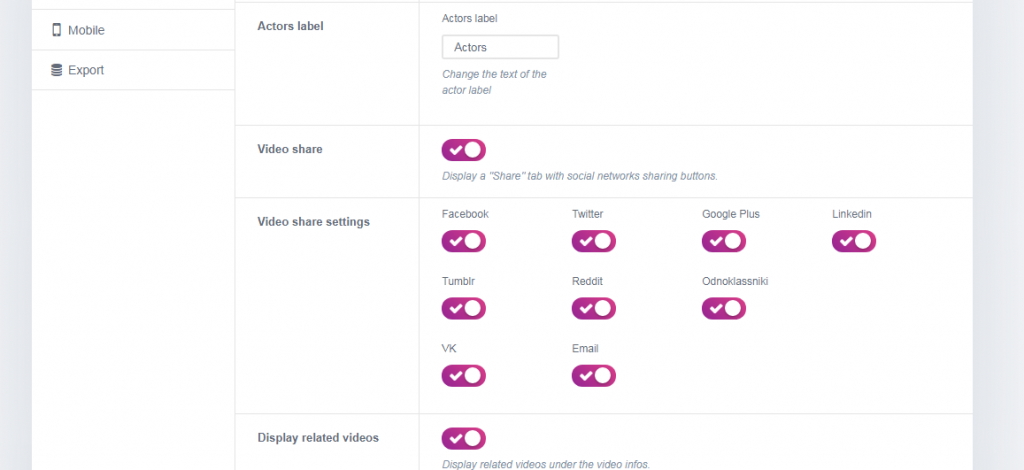Disable Facebook sharing toggle

point(463,241)
